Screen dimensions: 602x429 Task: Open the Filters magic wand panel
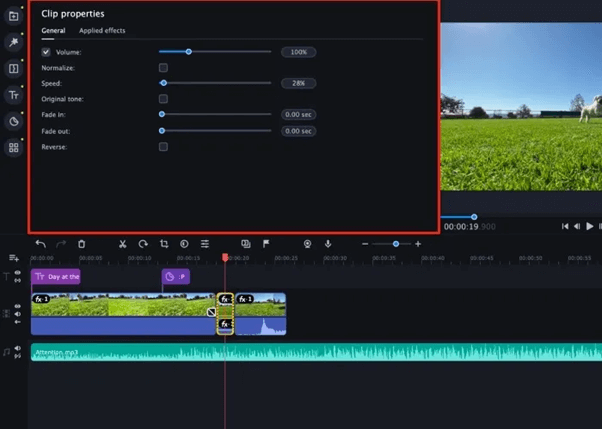tap(13, 42)
